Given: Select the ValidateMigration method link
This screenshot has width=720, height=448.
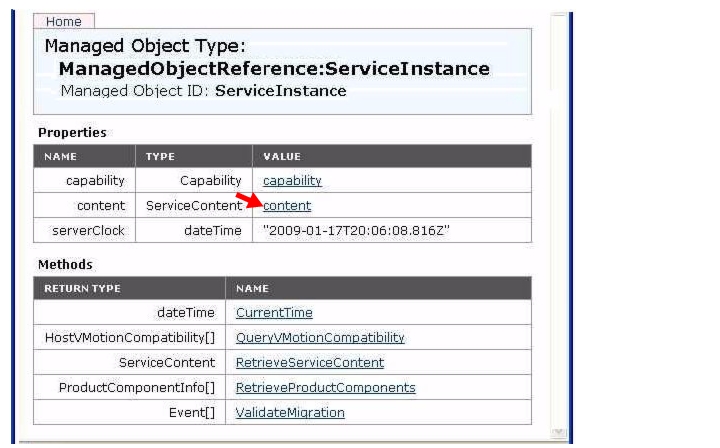Looking at the screenshot, I should pos(290,413).
